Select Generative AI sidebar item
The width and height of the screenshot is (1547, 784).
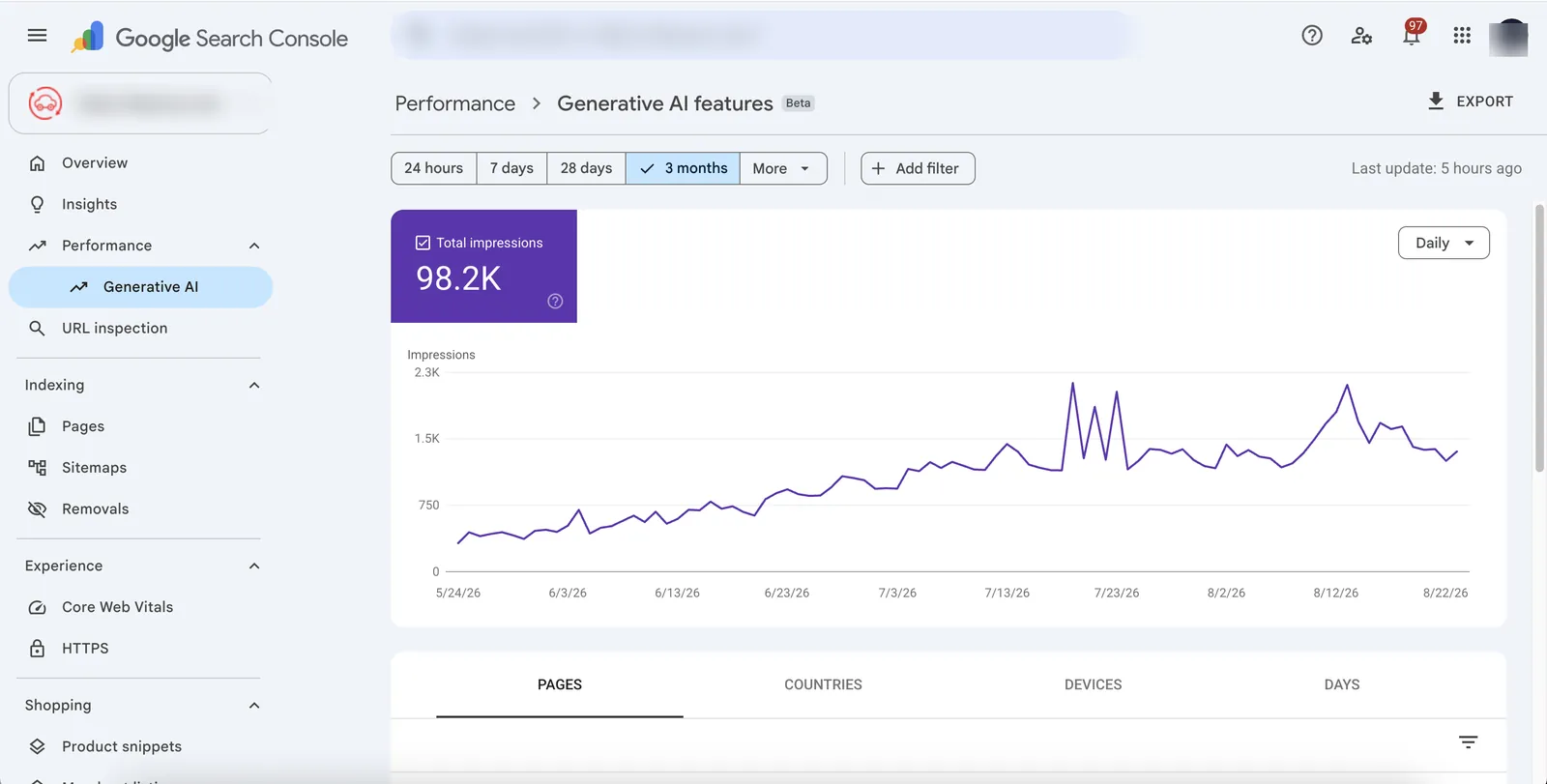(x=140, y=287)
